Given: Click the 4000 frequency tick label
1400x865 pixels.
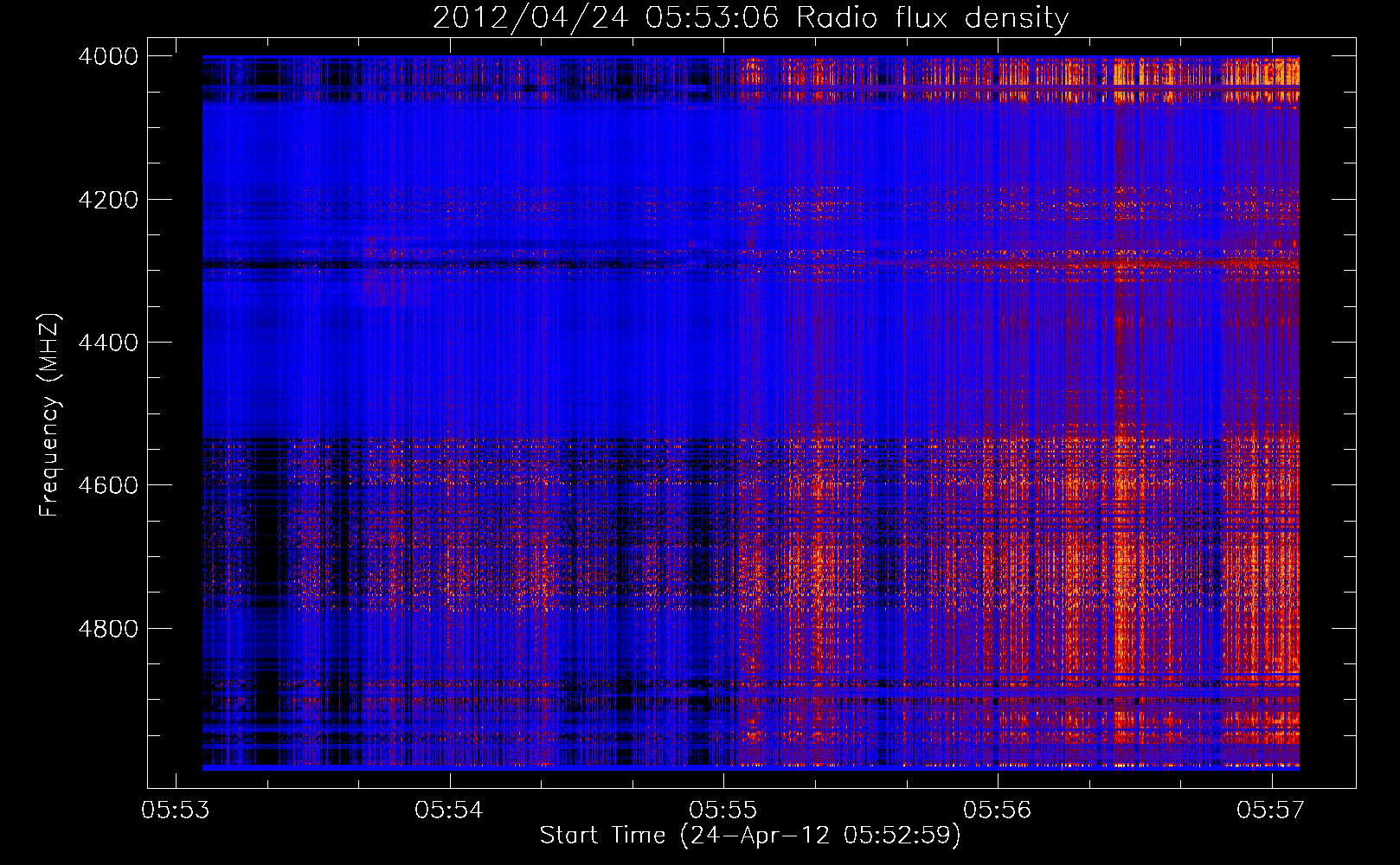Looking at the screenshot, I should tap(108, 56).
